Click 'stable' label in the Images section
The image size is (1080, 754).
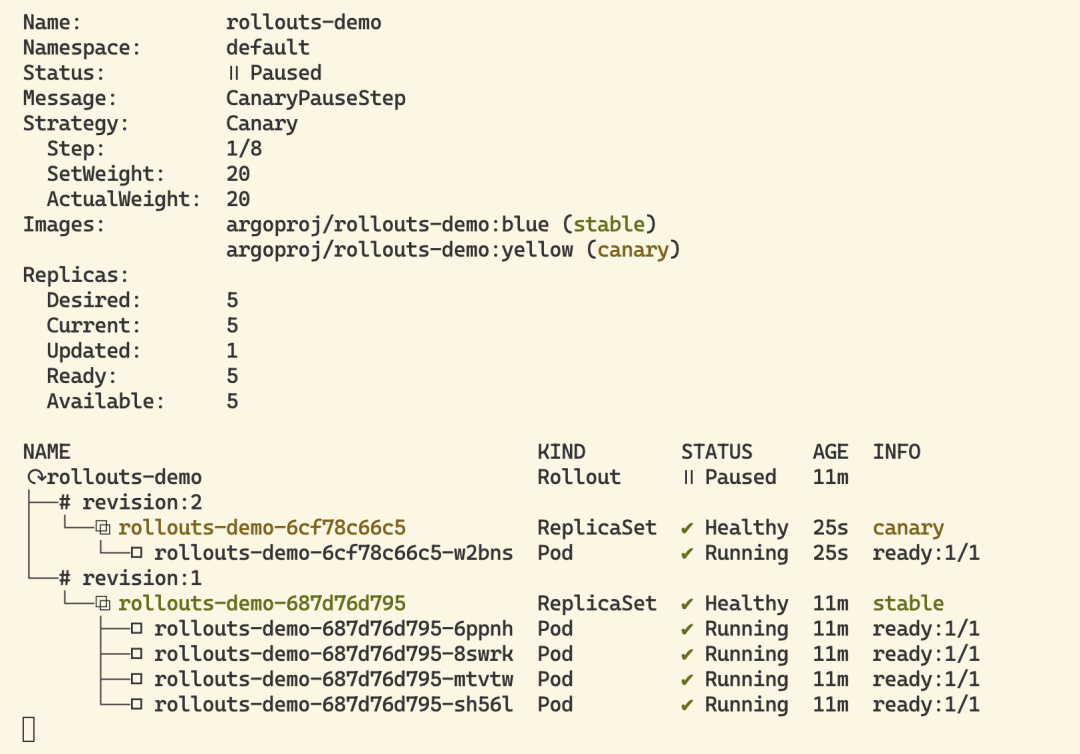(610, 224)
